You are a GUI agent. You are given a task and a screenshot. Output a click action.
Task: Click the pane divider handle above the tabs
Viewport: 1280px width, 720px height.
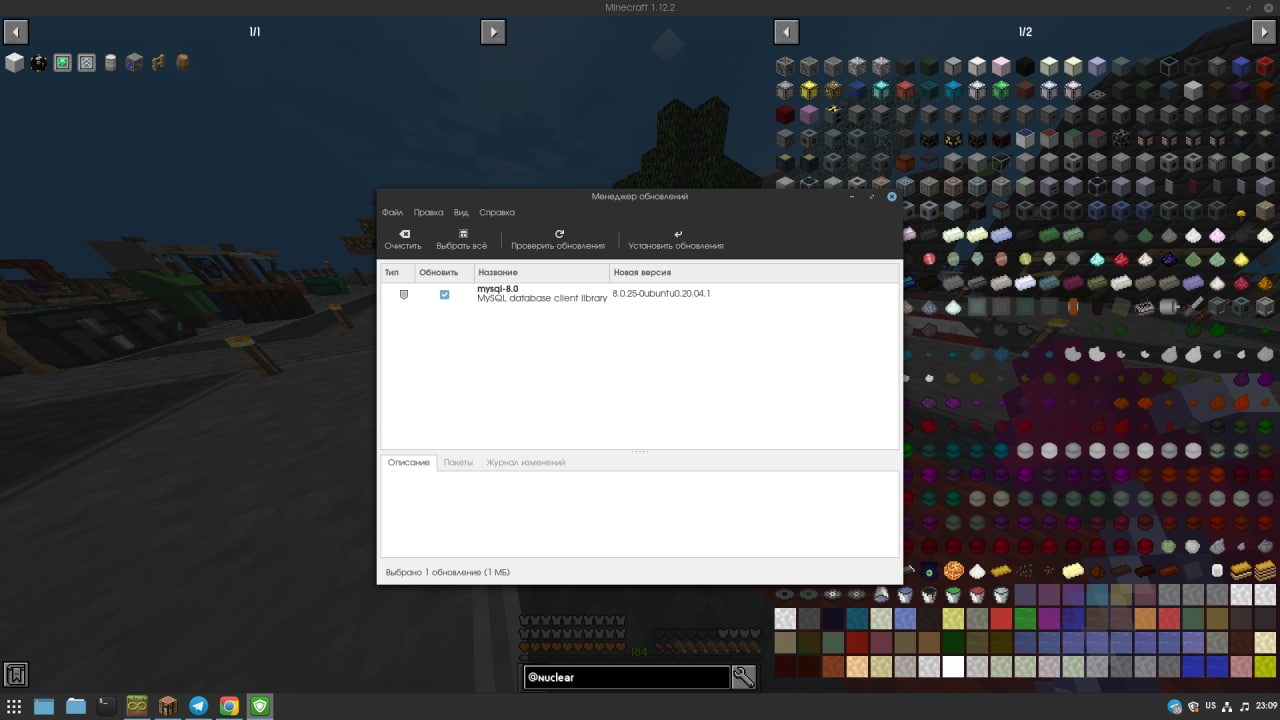pyautogui.click(x=640, y=452)
